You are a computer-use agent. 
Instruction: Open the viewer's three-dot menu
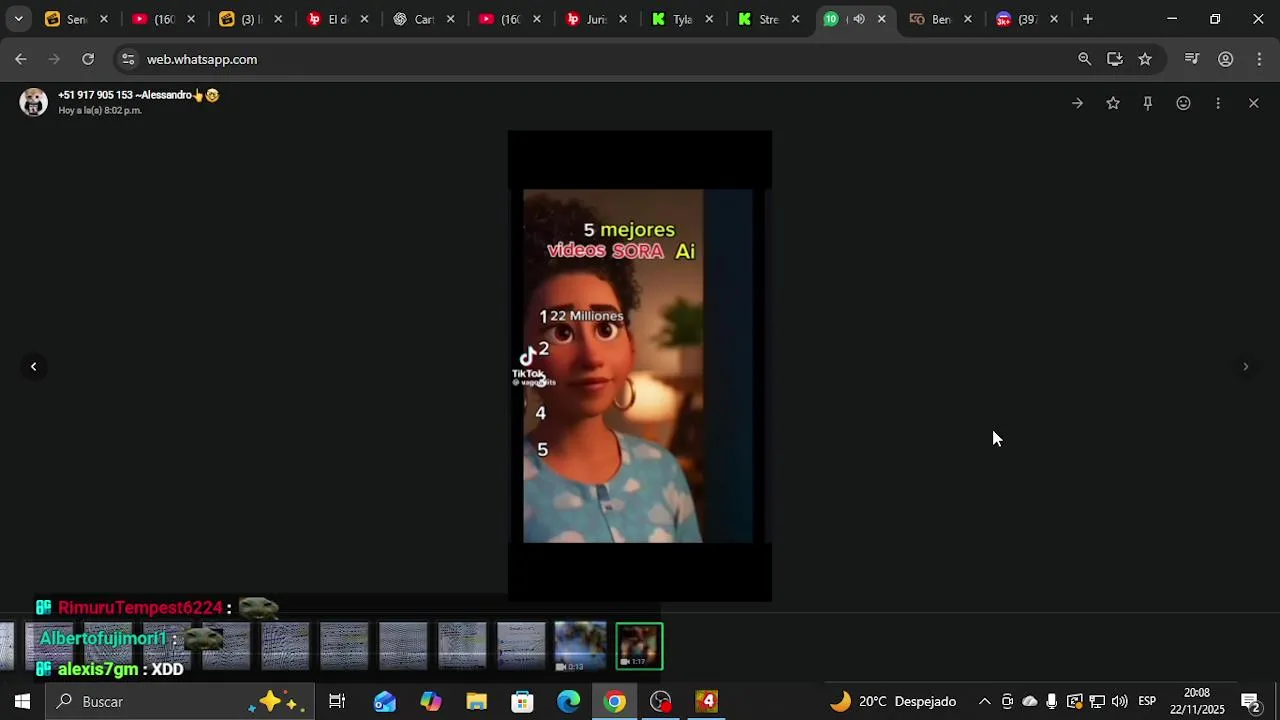click(1218, 103)
